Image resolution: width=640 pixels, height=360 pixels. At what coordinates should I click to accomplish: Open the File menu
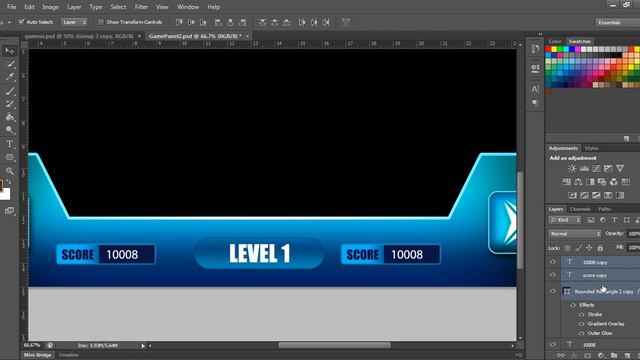coord(11,7)
